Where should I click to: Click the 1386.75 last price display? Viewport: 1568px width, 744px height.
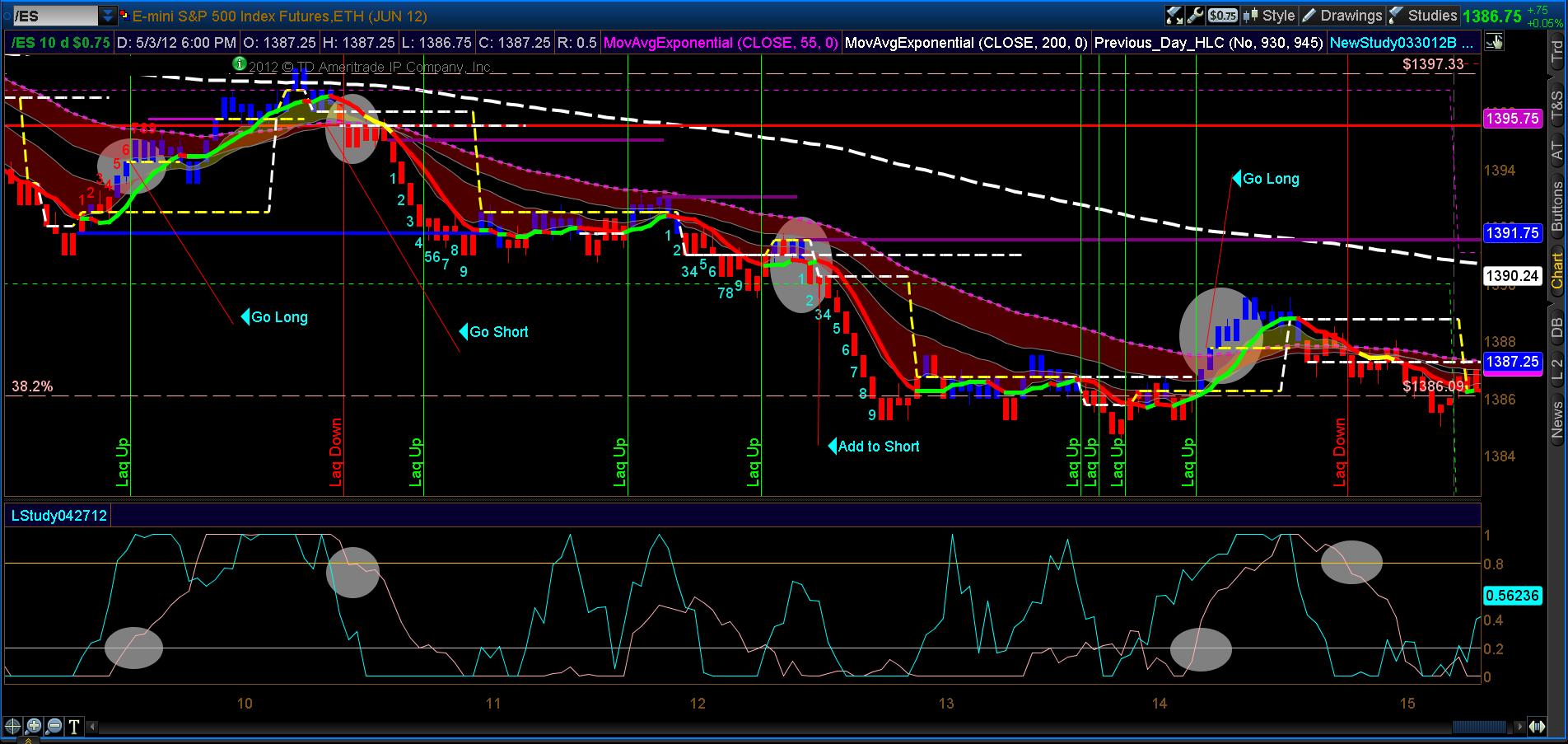(x=1493, y=16)
